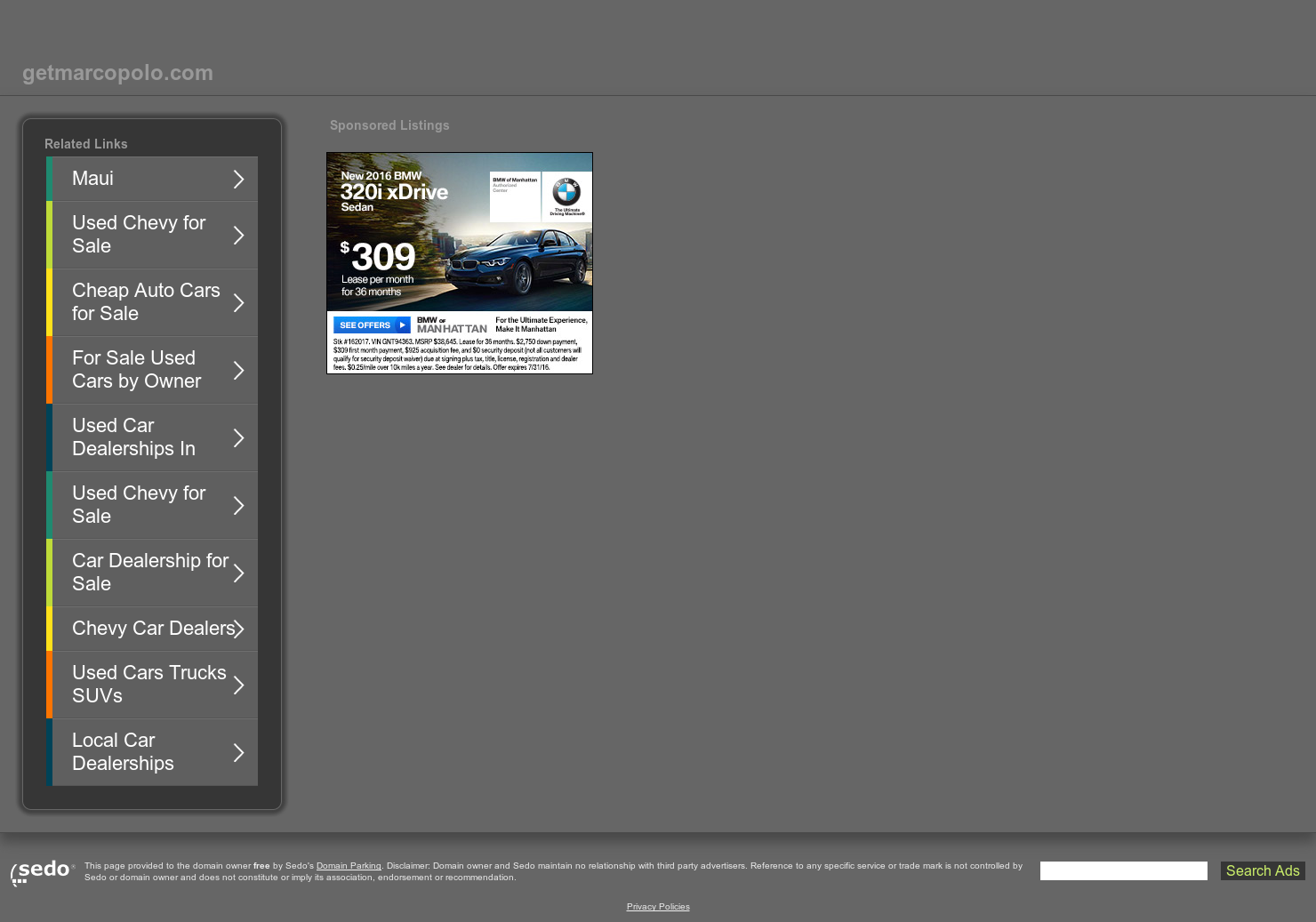
Task: Click the BMW roundel logo in the ad
Action: 566,192
